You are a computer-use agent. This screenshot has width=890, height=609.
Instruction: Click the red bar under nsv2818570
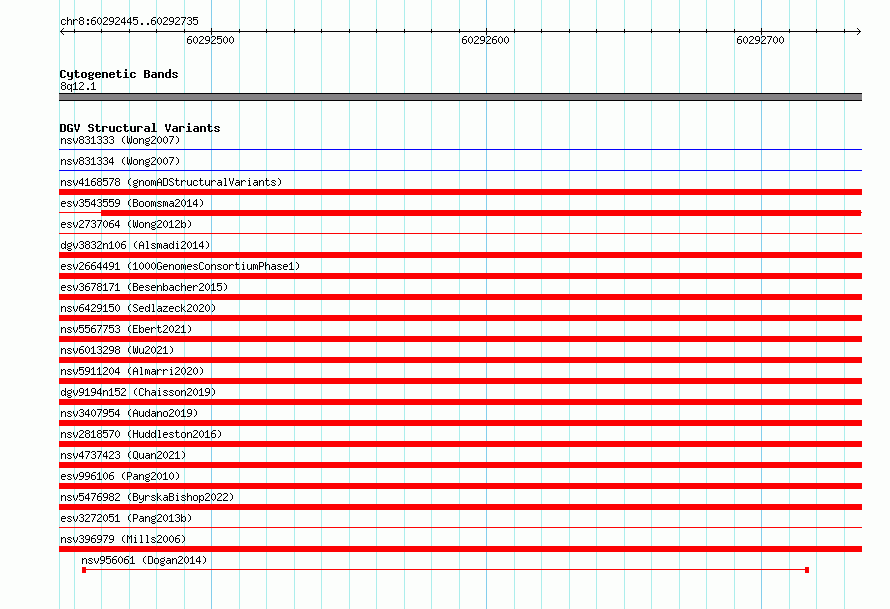coord(460,444)
